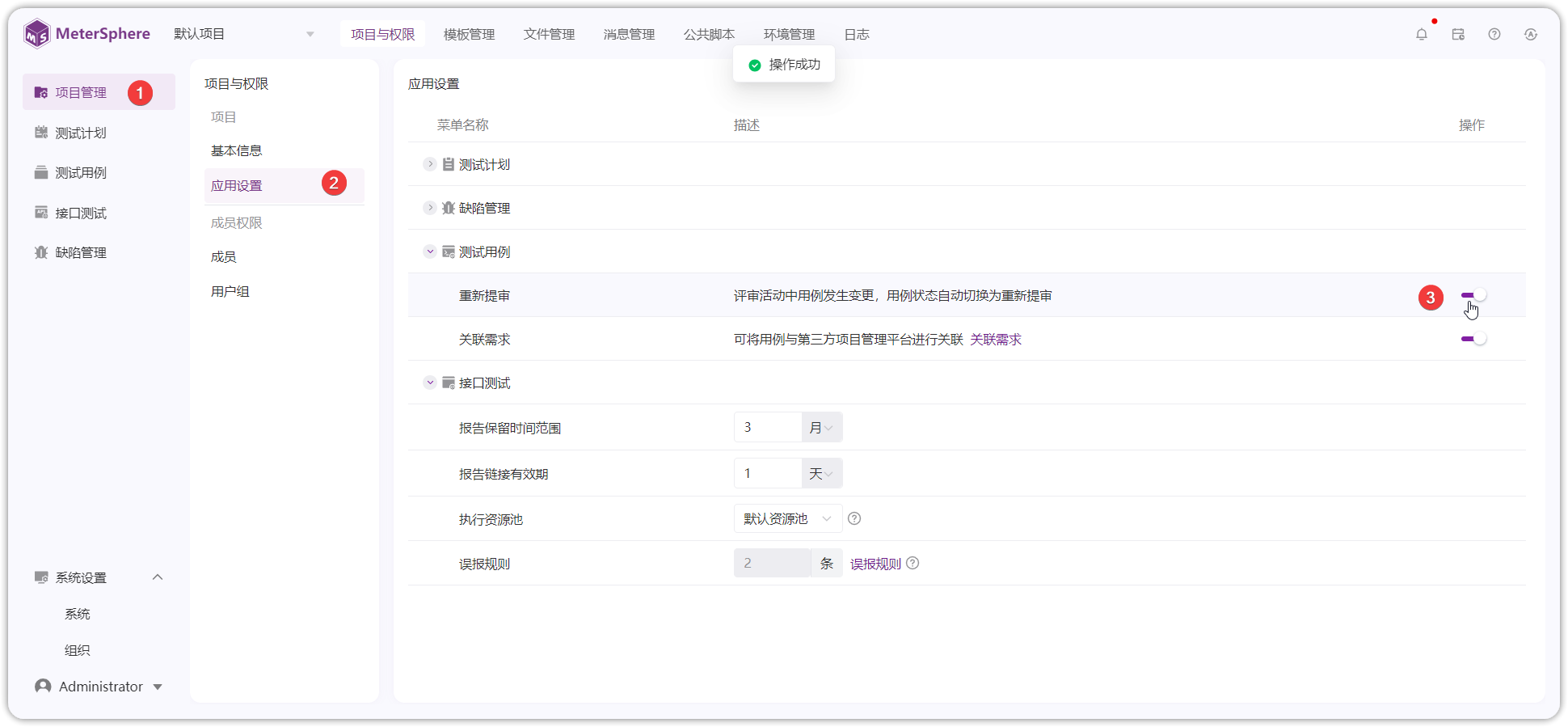Click the 测试用例 sidebar icon

tap(41, 172)
